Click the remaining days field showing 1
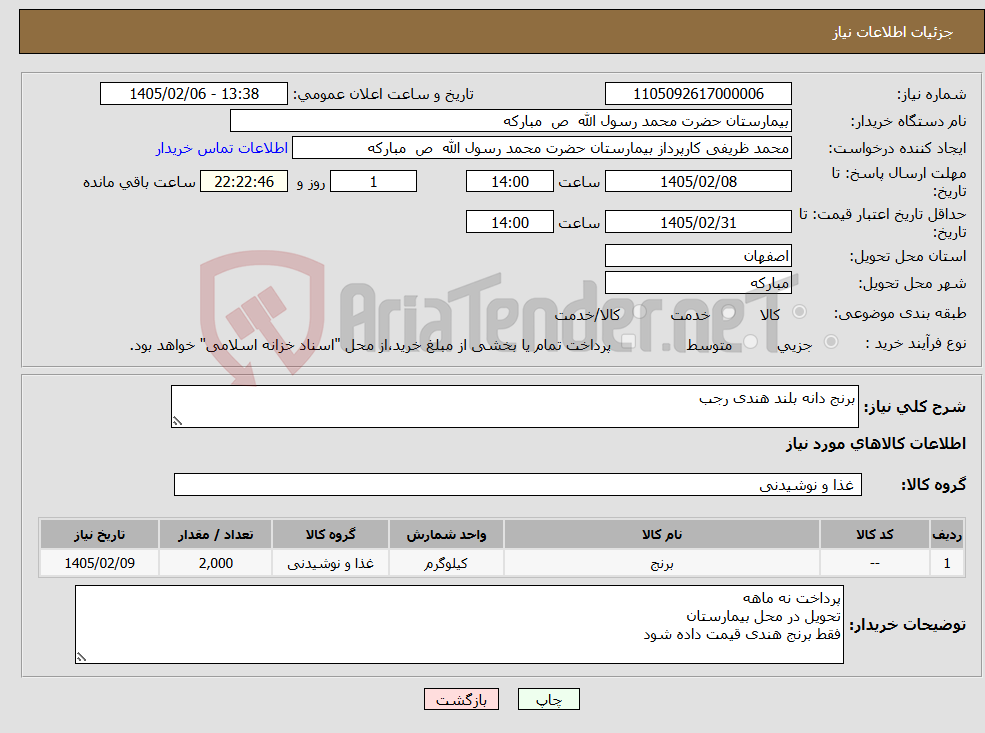The image size is (985, 733). pyautogui.click(x=373, y=182)
